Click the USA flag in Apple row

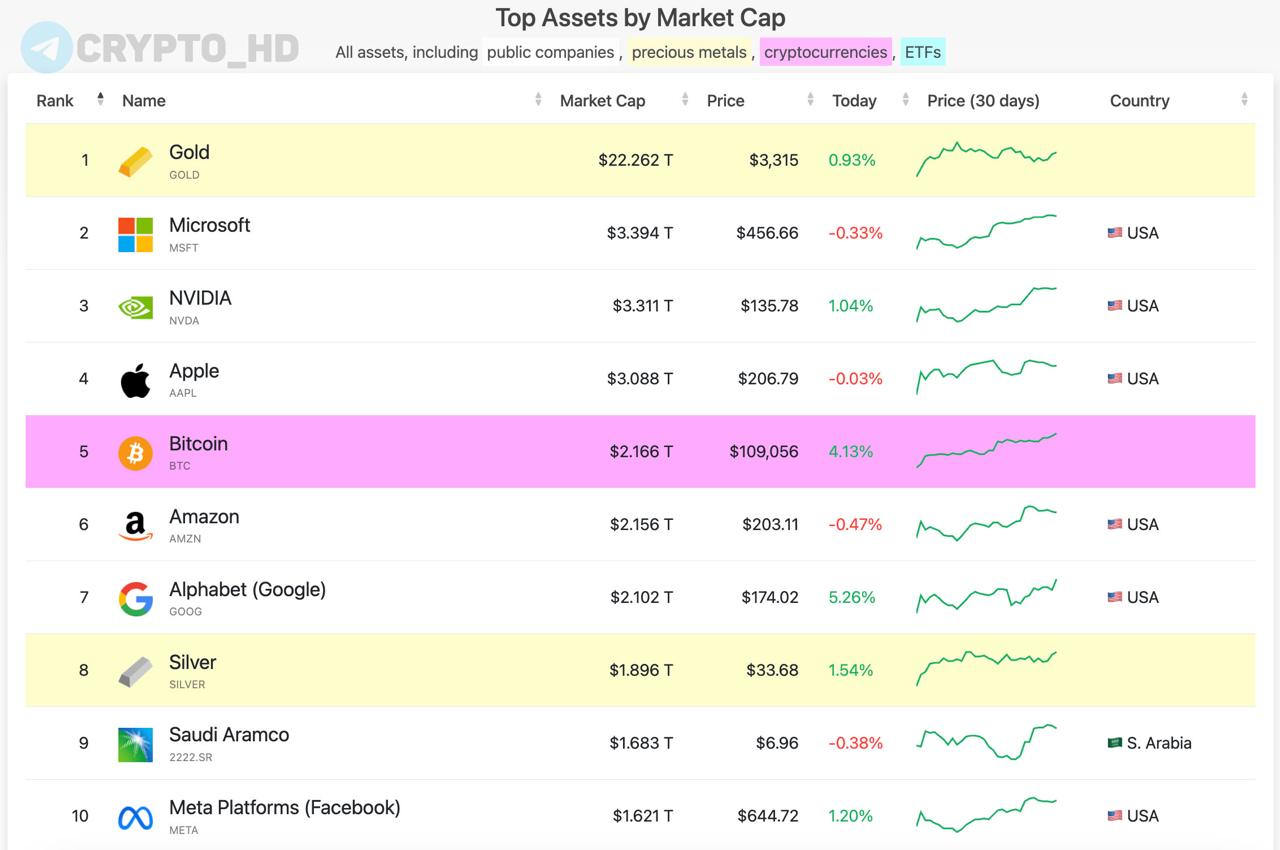click(1115, 379)
